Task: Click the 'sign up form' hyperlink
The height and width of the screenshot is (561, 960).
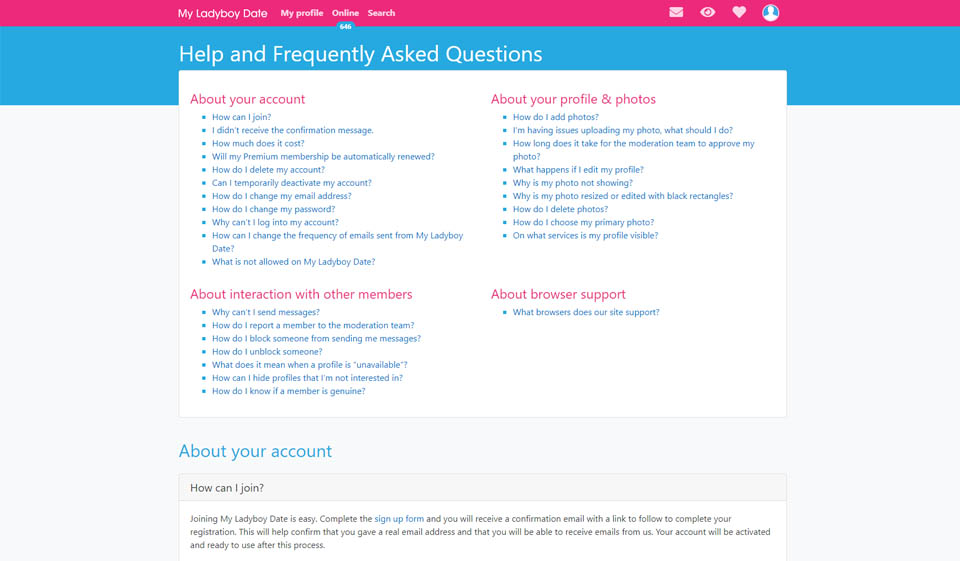Action: tap(399, 519)
